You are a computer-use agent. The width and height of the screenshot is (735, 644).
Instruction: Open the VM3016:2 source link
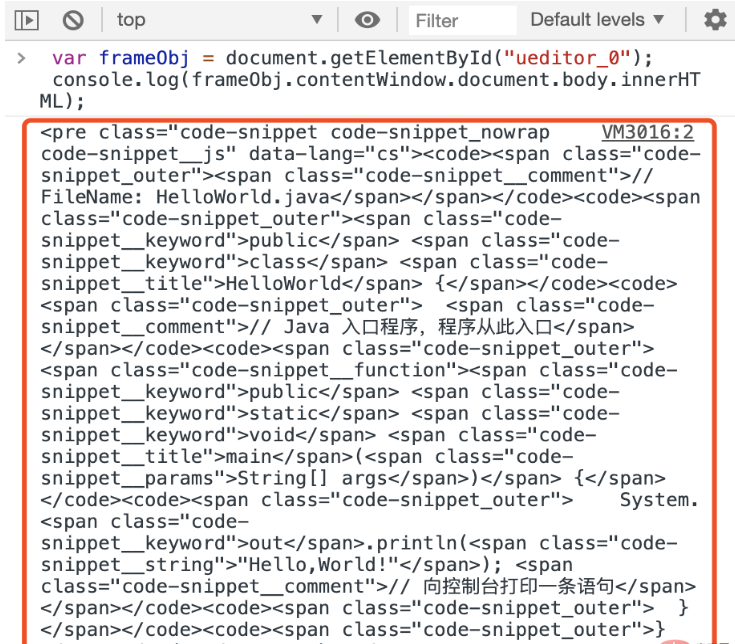pyautogui.click(x=647, y=133)
